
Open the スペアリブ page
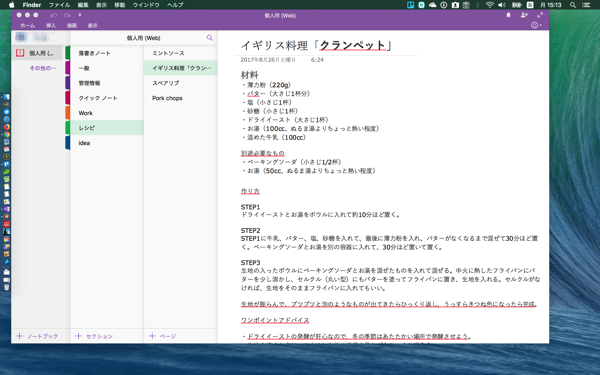[x=181, y=83]
